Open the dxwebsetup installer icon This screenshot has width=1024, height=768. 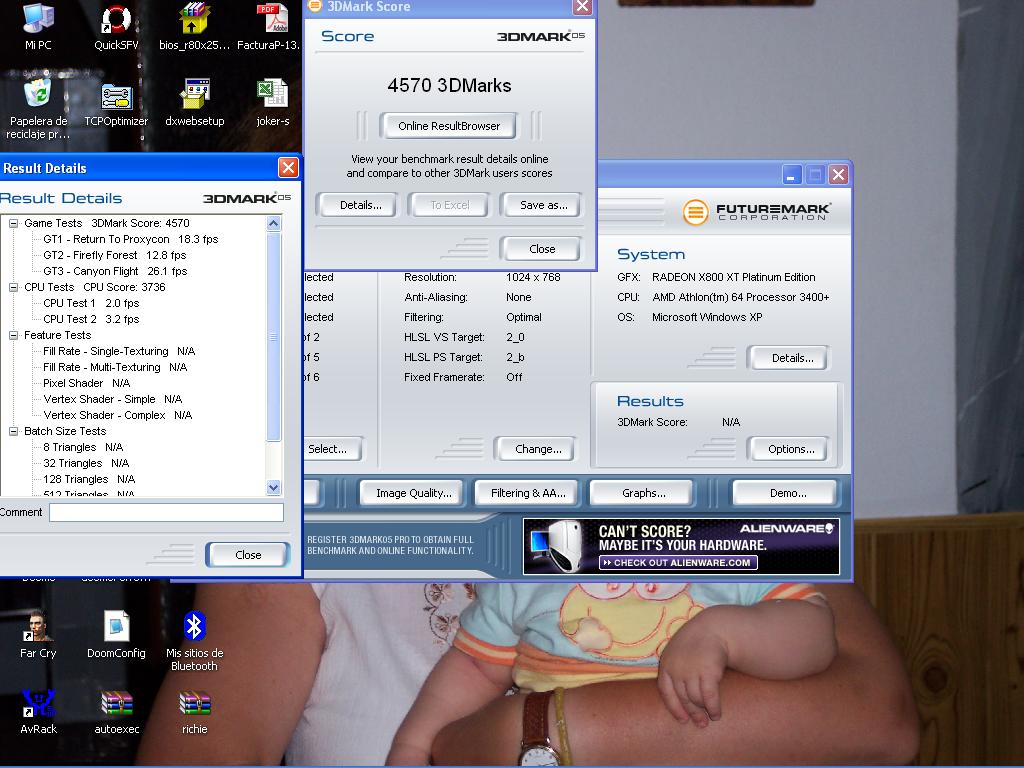(x=194, y=97)
